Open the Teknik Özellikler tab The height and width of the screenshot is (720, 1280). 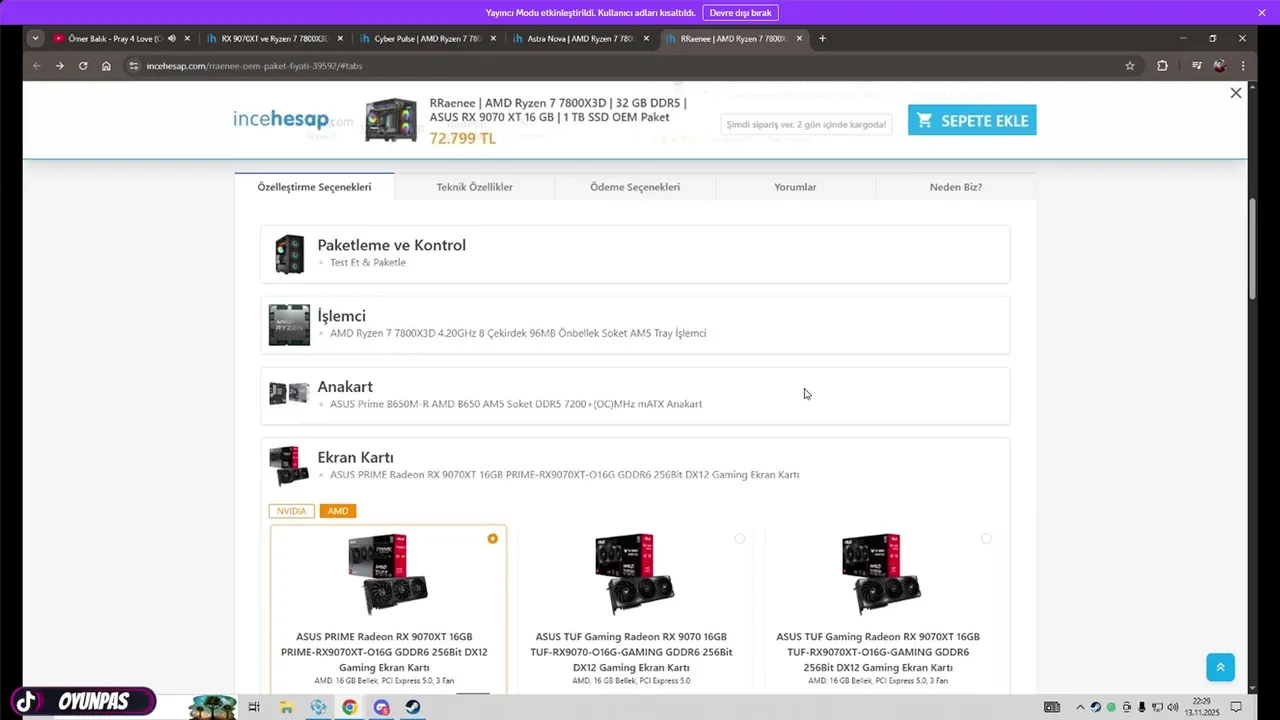[475, 187]
